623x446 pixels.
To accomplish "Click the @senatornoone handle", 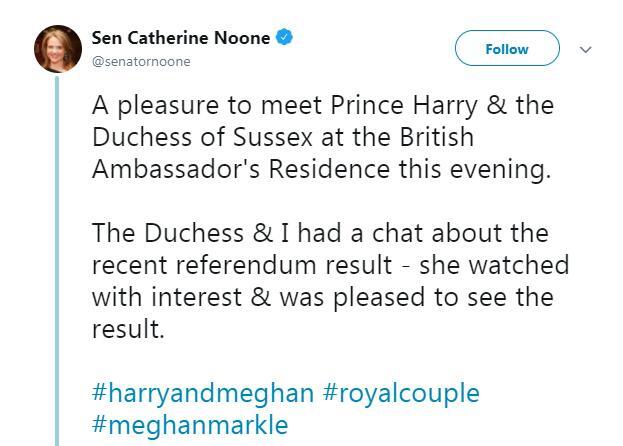I will point(141,61).
